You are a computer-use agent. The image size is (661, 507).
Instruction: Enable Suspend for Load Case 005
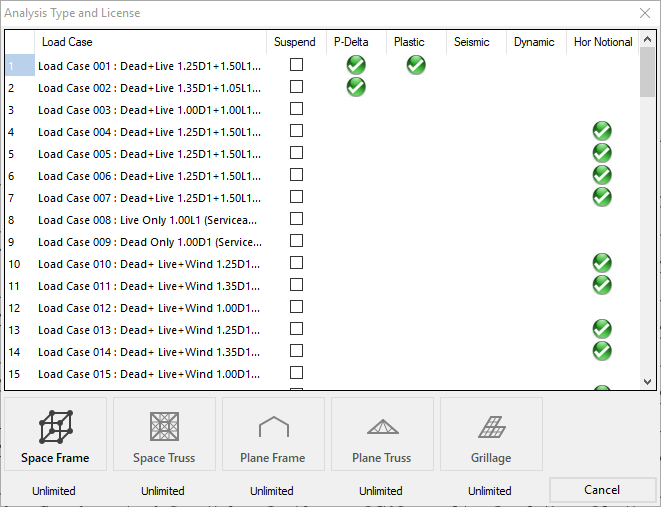[x=296, y=153]
